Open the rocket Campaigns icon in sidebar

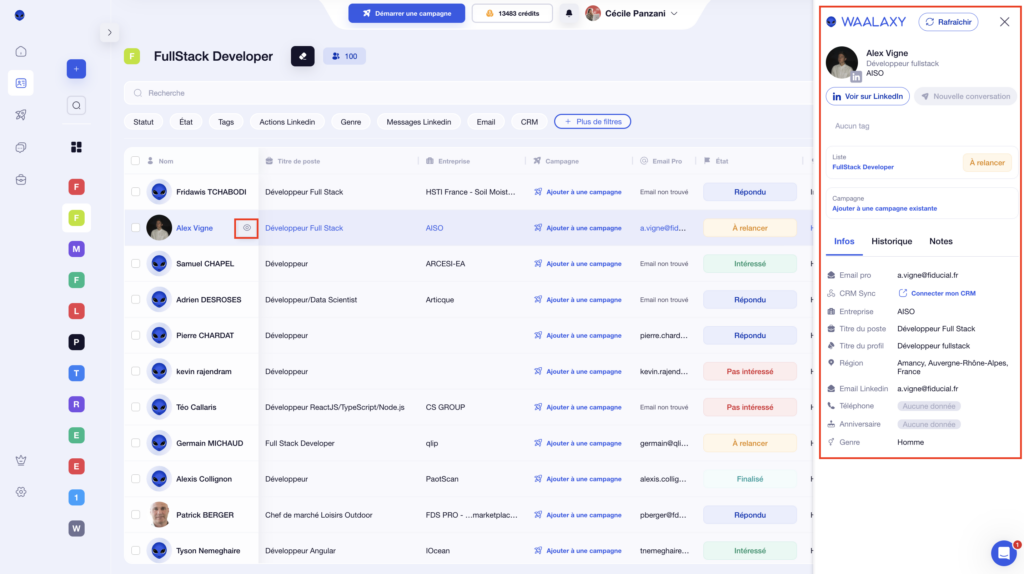(21, 115)
